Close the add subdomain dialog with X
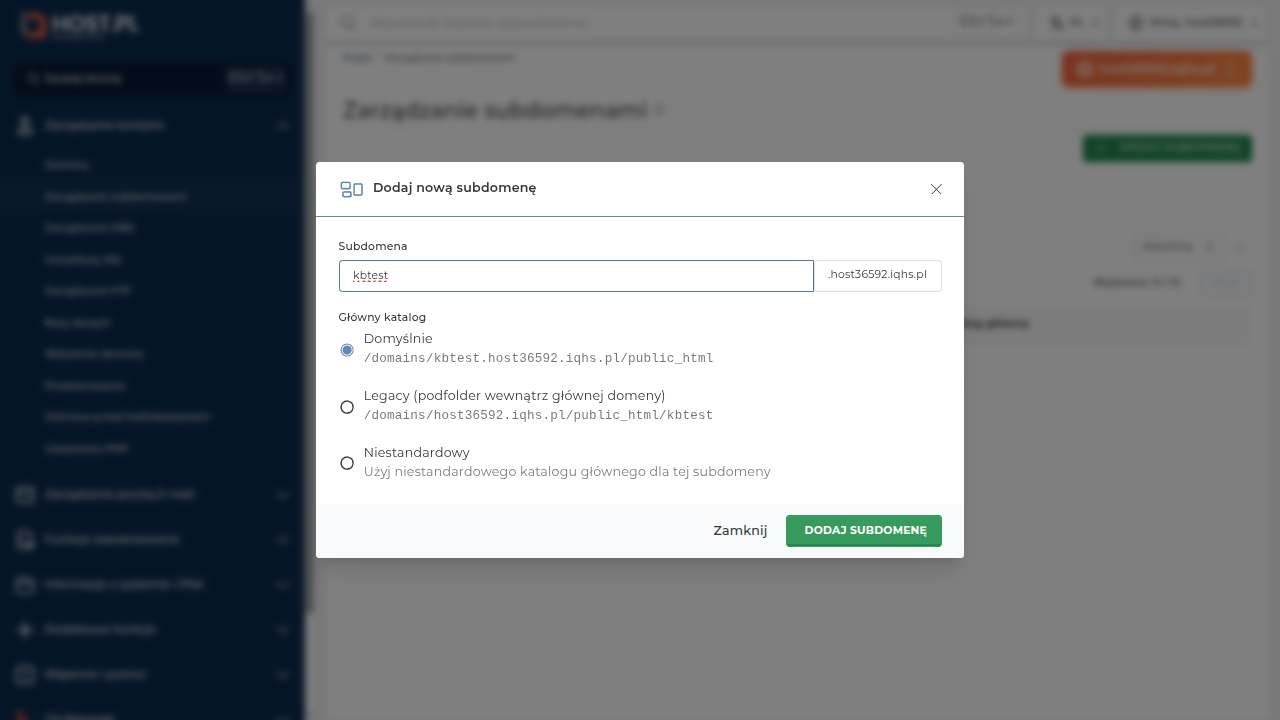1280x720 pixels. point(936,189)
